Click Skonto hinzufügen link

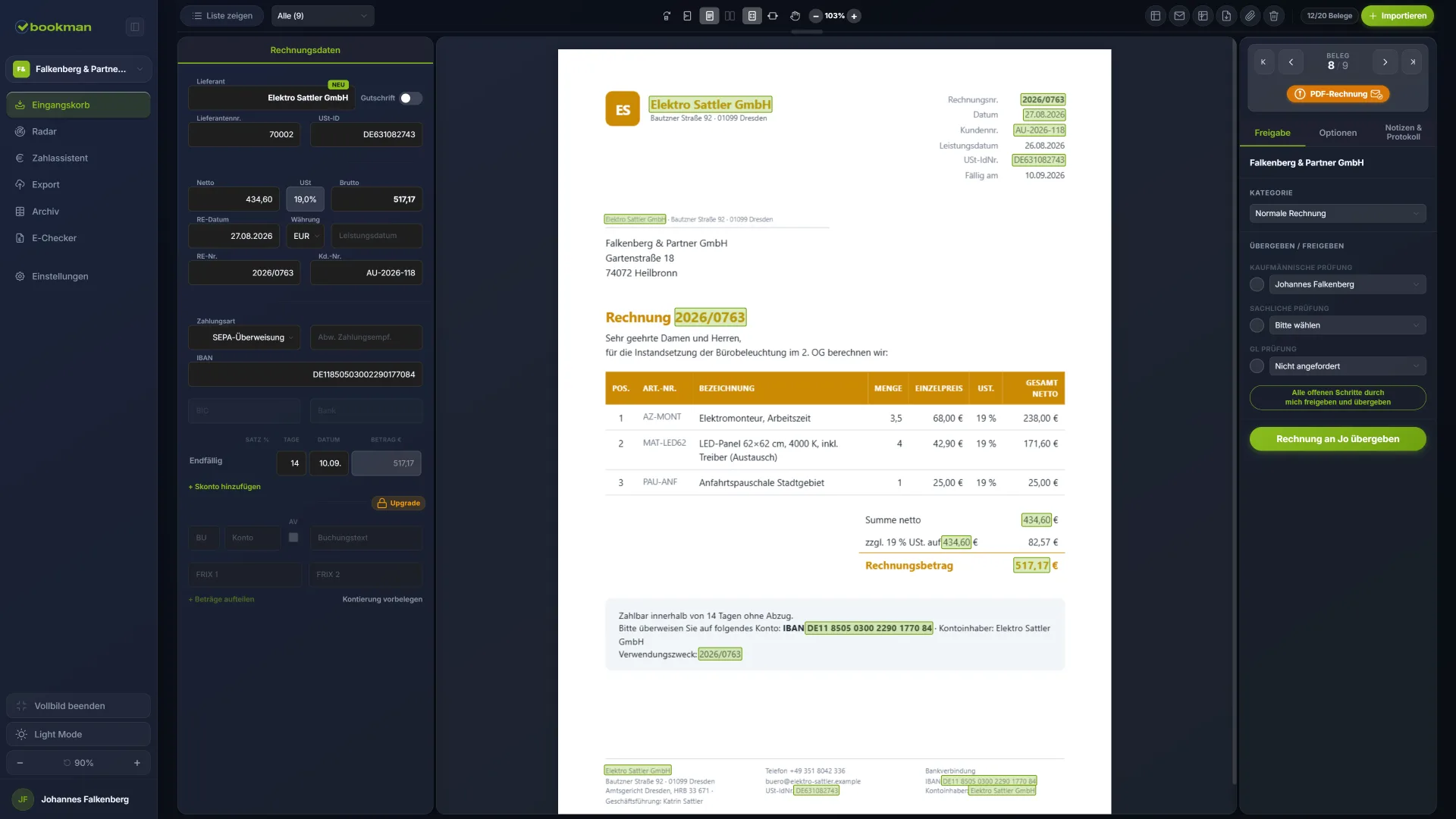224,487
